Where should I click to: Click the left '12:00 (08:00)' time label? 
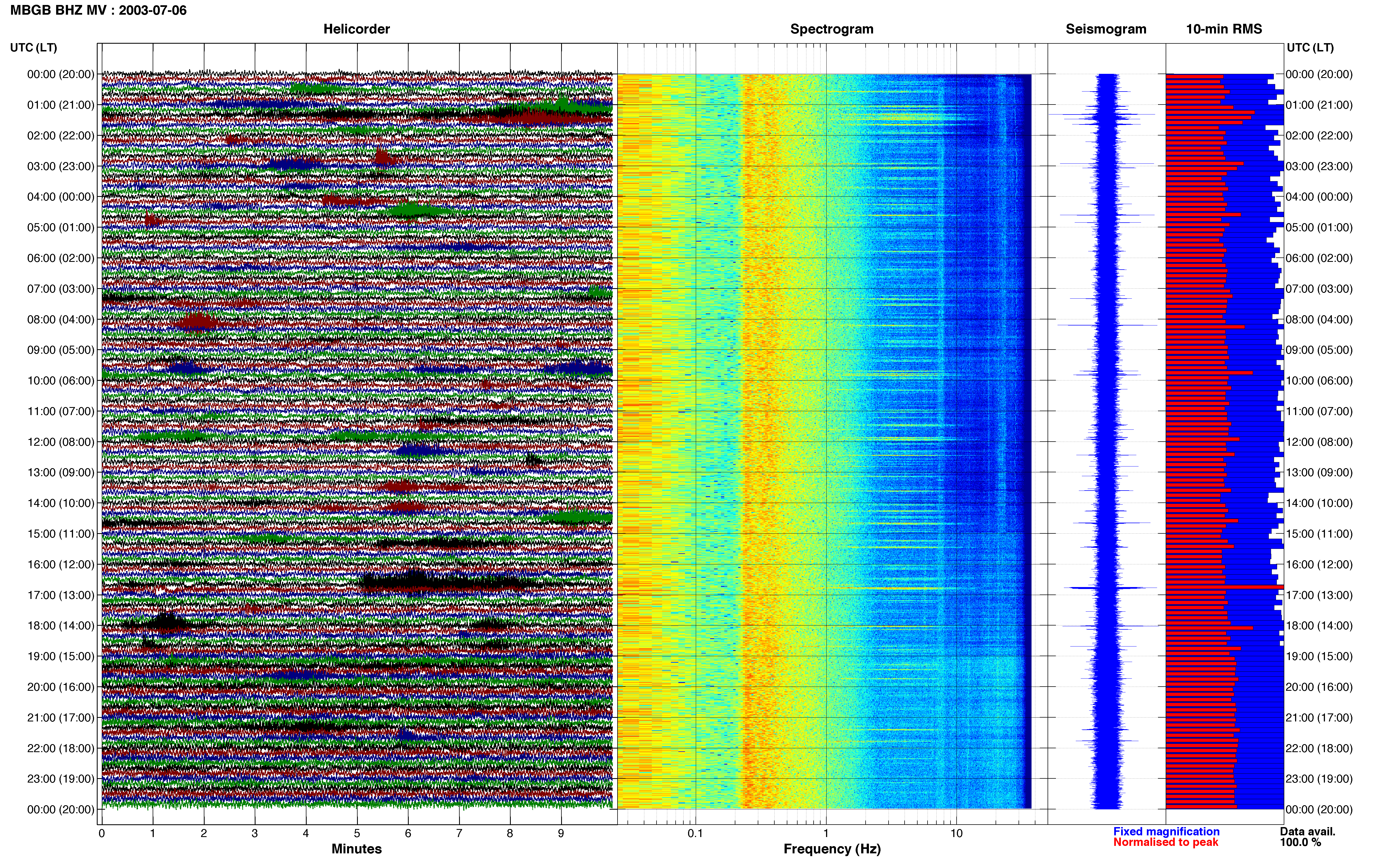tap(61, 442)
